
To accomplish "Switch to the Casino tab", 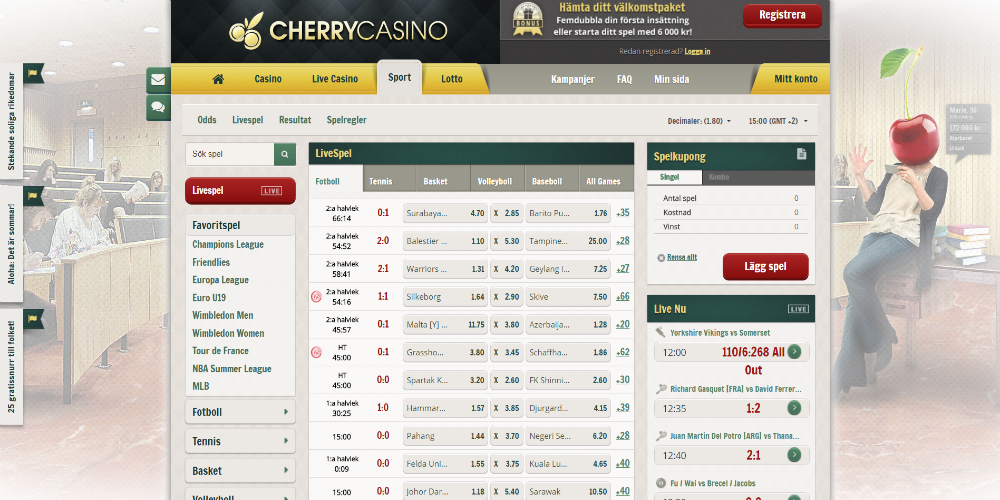I will (x=268, y=79).
